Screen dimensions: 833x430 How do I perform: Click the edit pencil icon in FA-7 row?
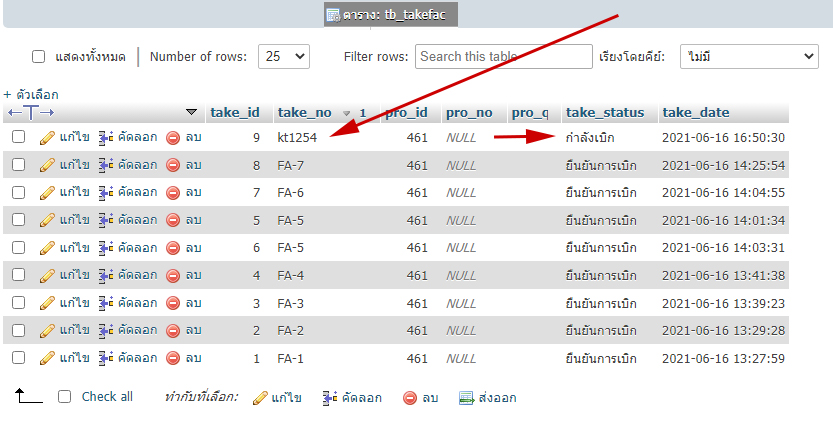(x=47, y=165)
